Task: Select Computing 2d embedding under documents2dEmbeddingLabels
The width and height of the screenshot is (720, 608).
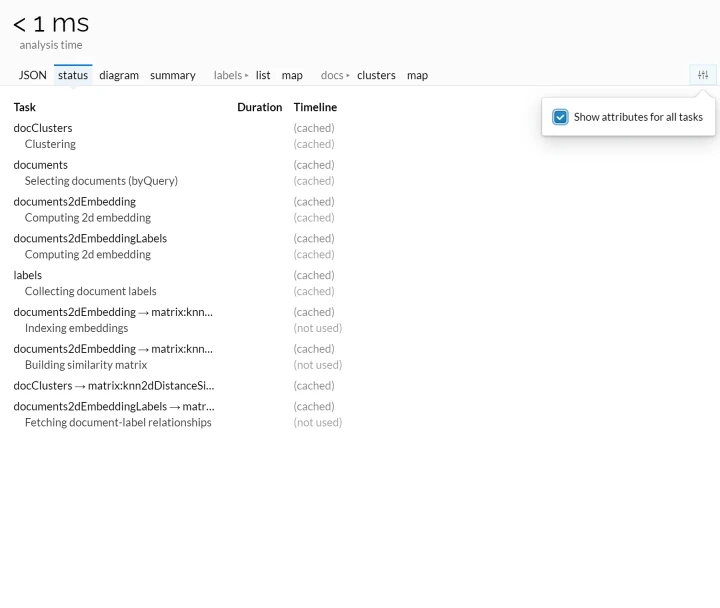Action: pyautogui.click(x=88, y=254)
